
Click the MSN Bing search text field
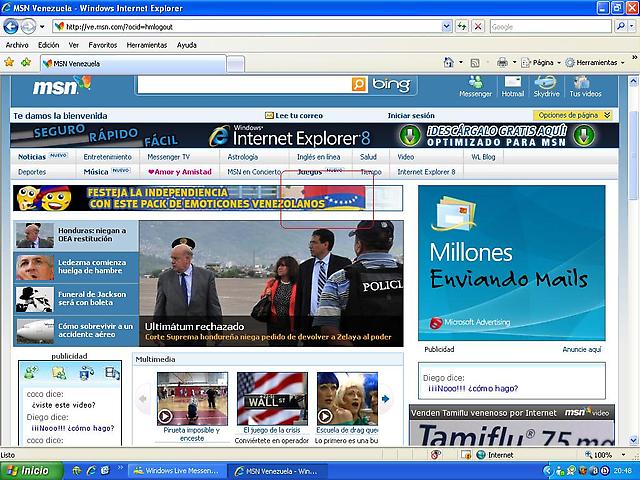coord(243,86)
